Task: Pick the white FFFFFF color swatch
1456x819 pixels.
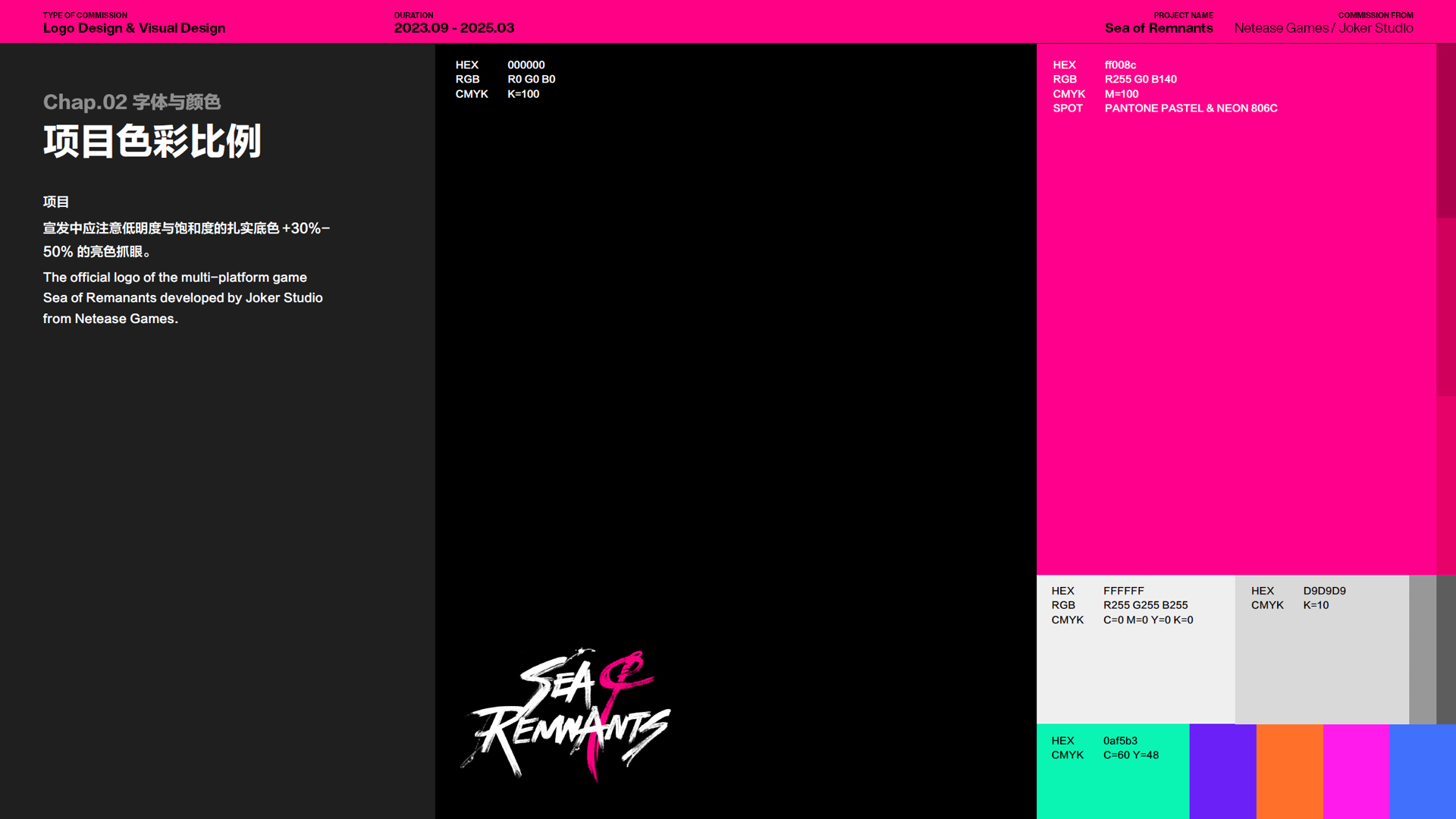Action: tap(1135, 649)
